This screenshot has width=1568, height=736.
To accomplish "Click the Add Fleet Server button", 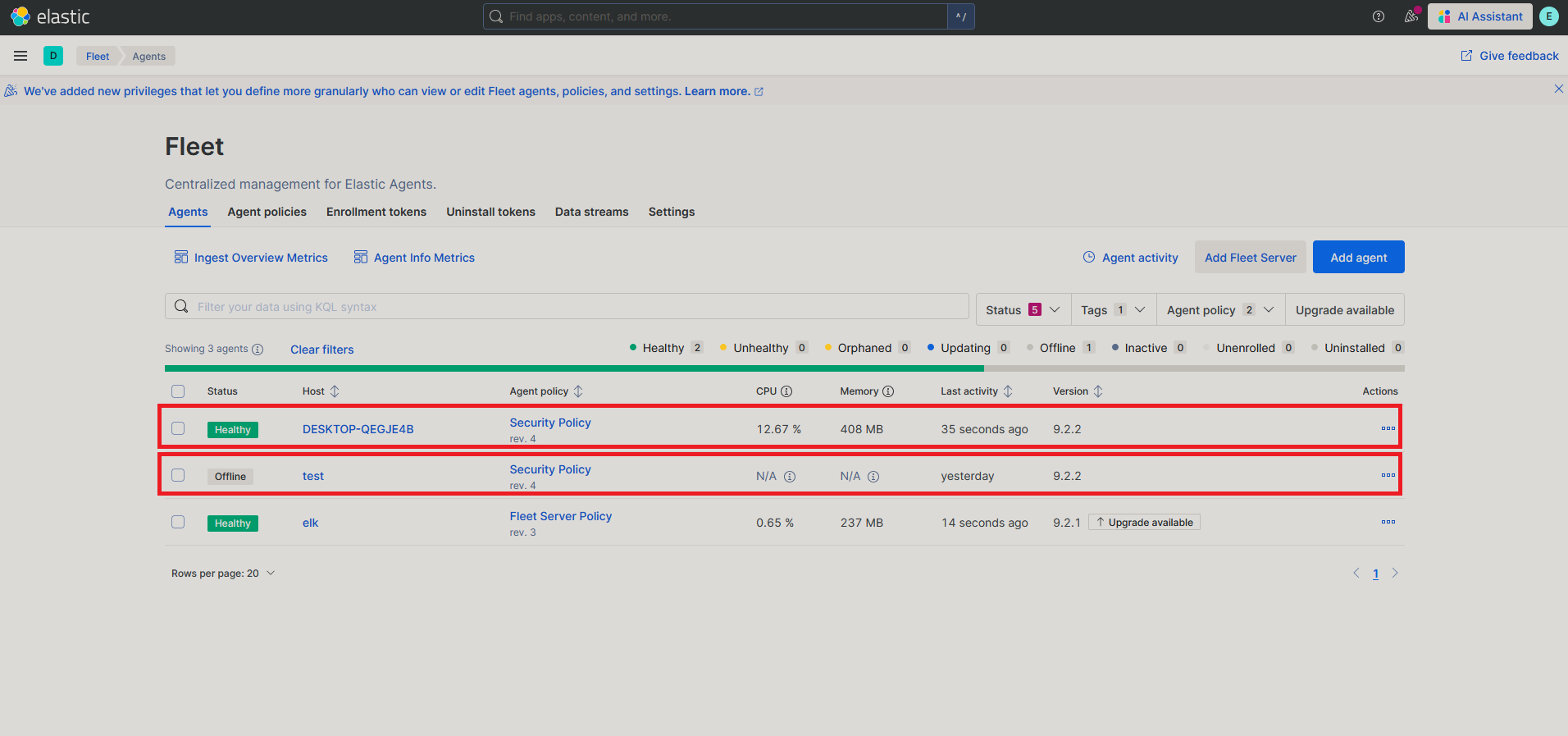I will 1250,257.
